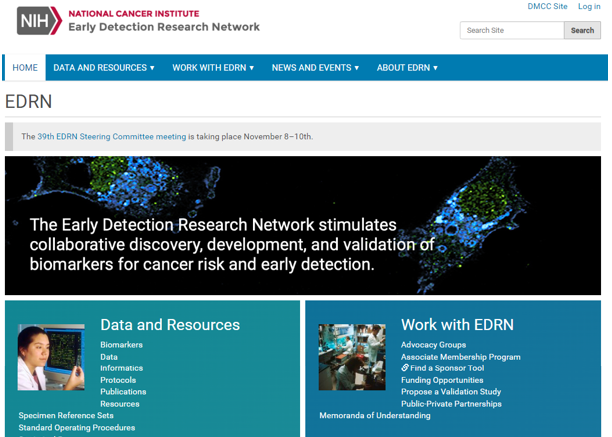Go to the Home tab
The height and width of the screenshot is (437, 612).
tap(25, 68)
